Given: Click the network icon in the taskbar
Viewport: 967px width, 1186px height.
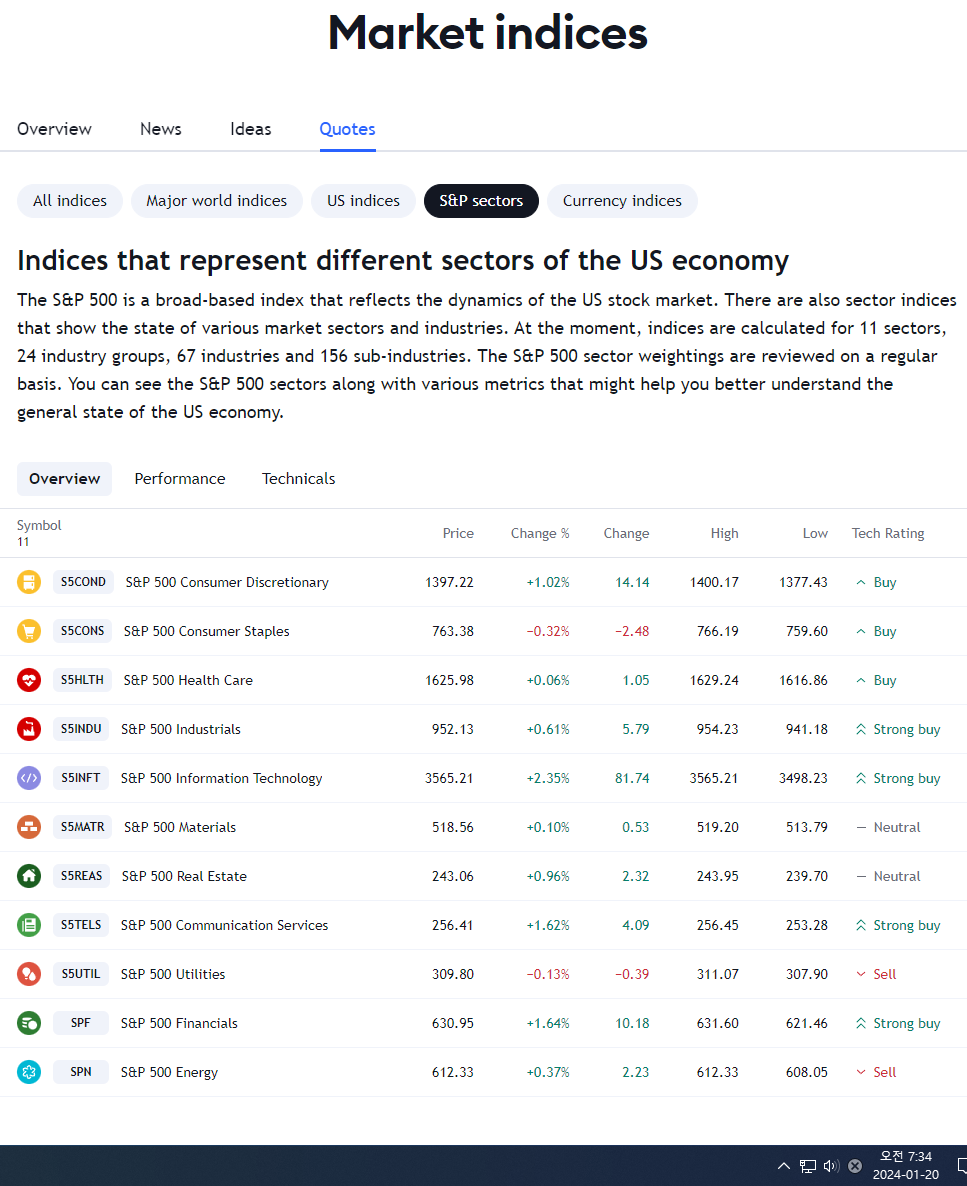Looking at the screenshot, I should (x=808, y=1166).
